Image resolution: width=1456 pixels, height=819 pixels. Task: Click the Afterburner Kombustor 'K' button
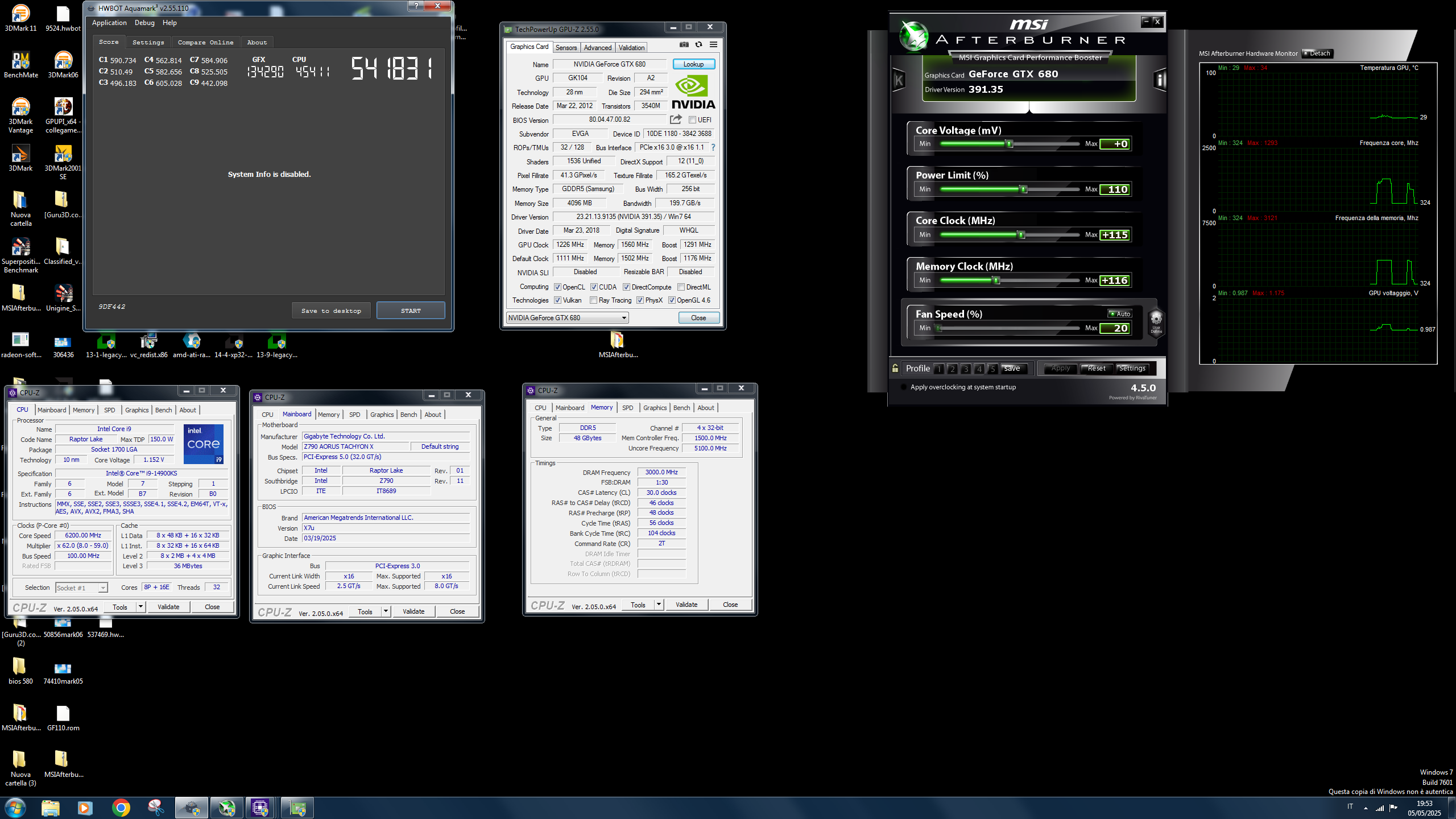click(x=899, y=80)
